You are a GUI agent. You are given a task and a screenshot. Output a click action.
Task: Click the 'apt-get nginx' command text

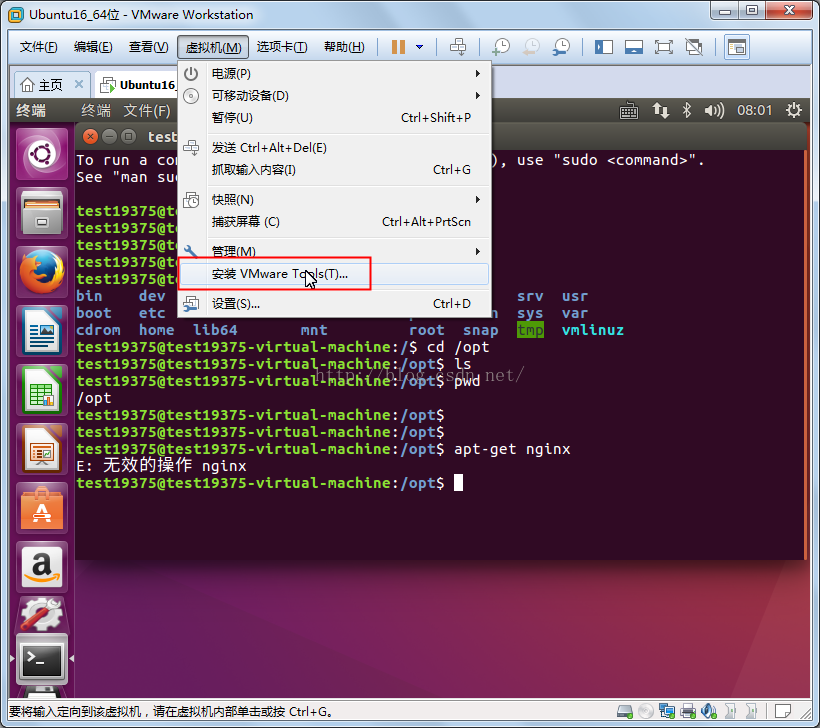512,449
